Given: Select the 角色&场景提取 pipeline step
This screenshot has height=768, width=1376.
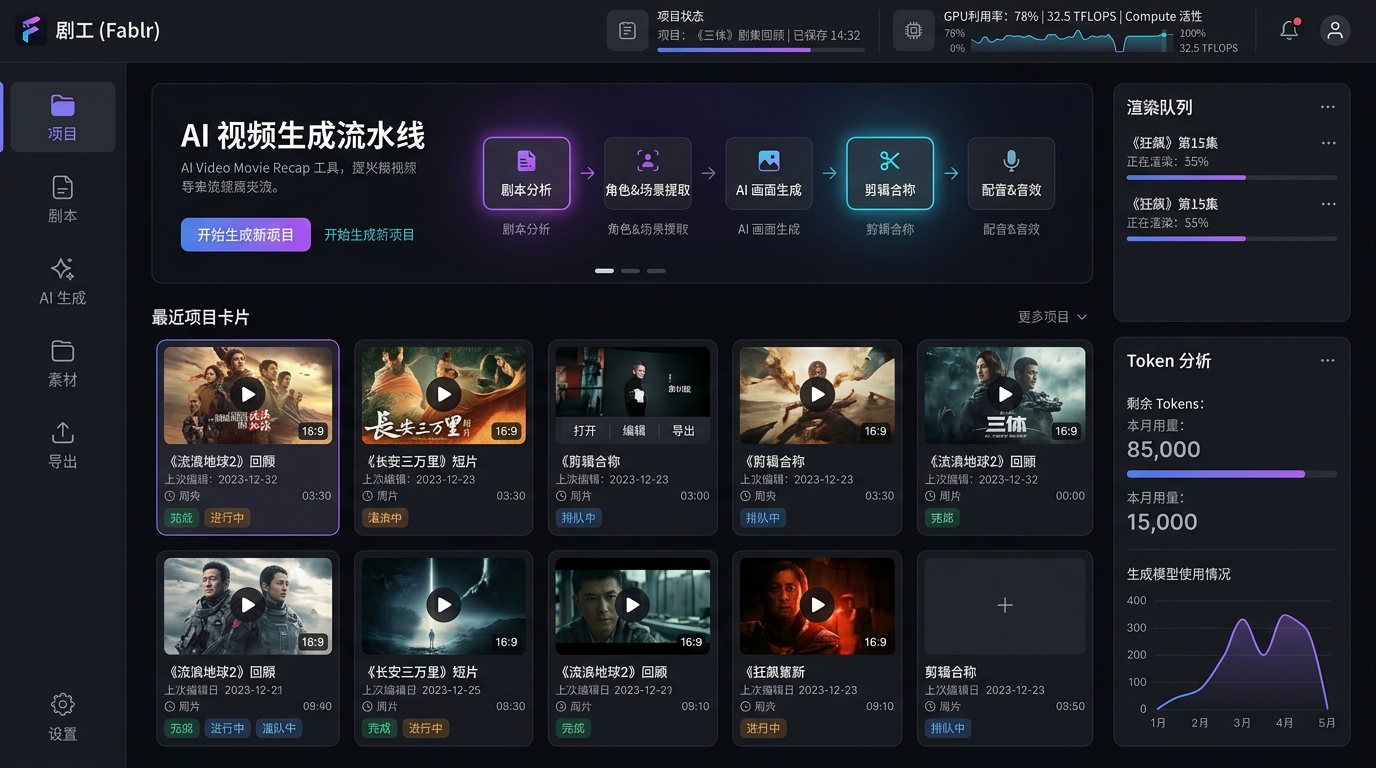Looking at the screenshot, I should (648, 173).
